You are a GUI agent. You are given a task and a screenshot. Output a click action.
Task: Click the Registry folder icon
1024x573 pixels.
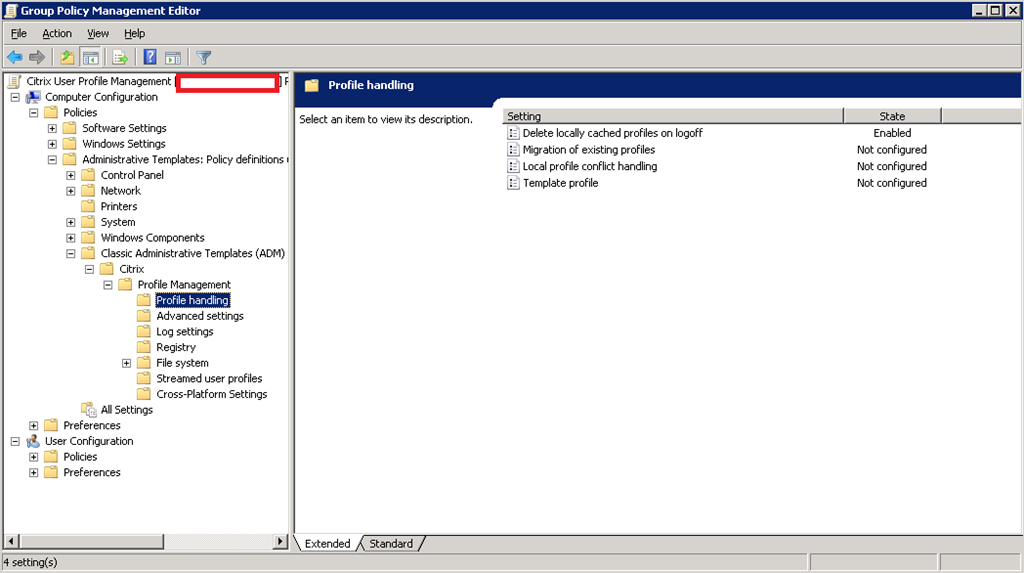tap(144, 347)
